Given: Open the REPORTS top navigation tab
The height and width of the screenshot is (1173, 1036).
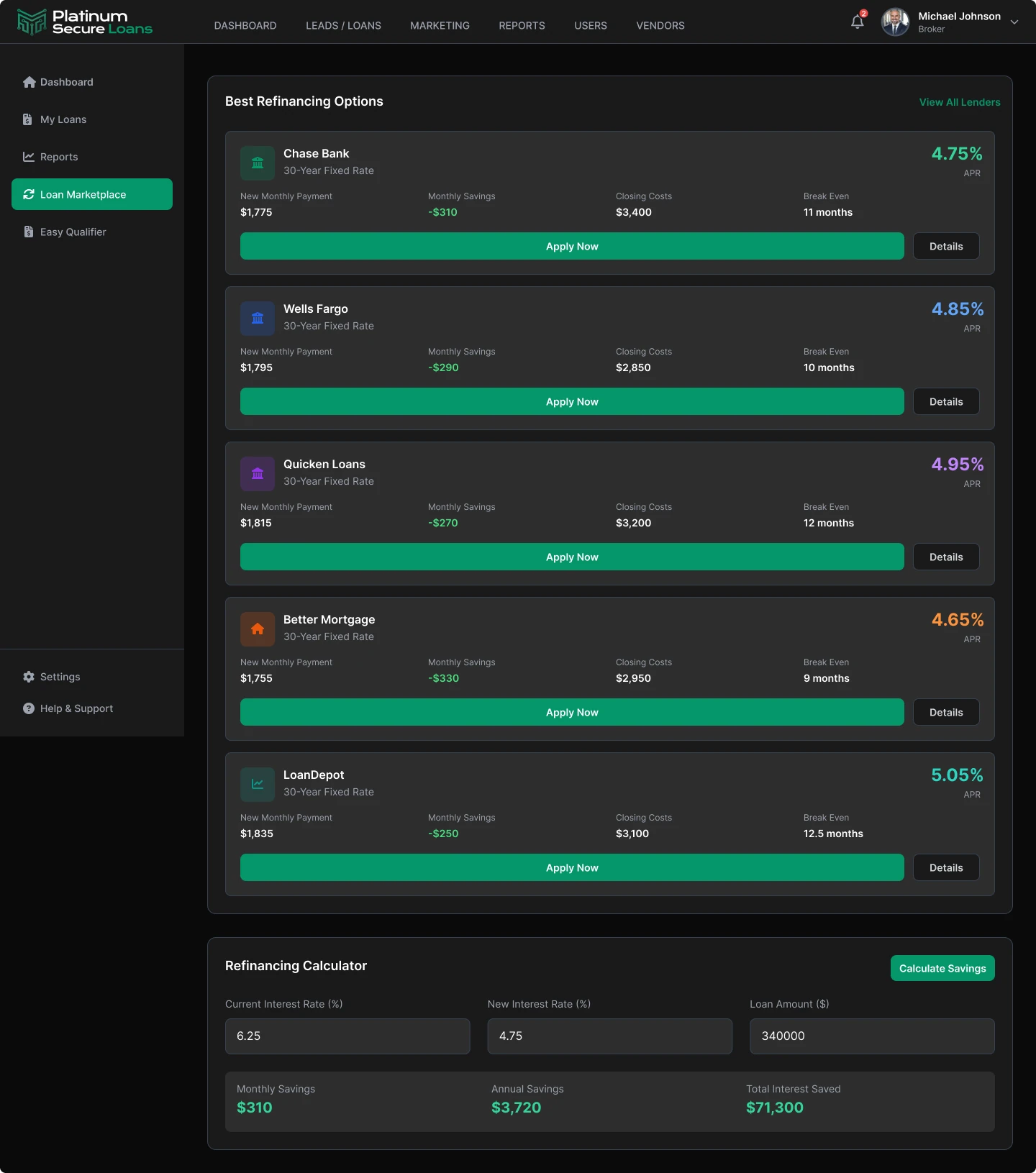Looking at the screenshot, I should [522, 26].
